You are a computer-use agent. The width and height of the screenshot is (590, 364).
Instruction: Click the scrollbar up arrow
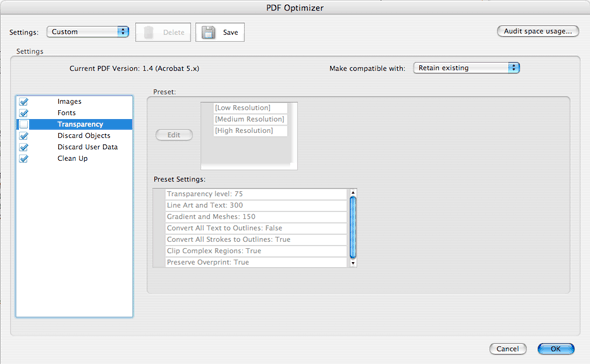(353, 192)
